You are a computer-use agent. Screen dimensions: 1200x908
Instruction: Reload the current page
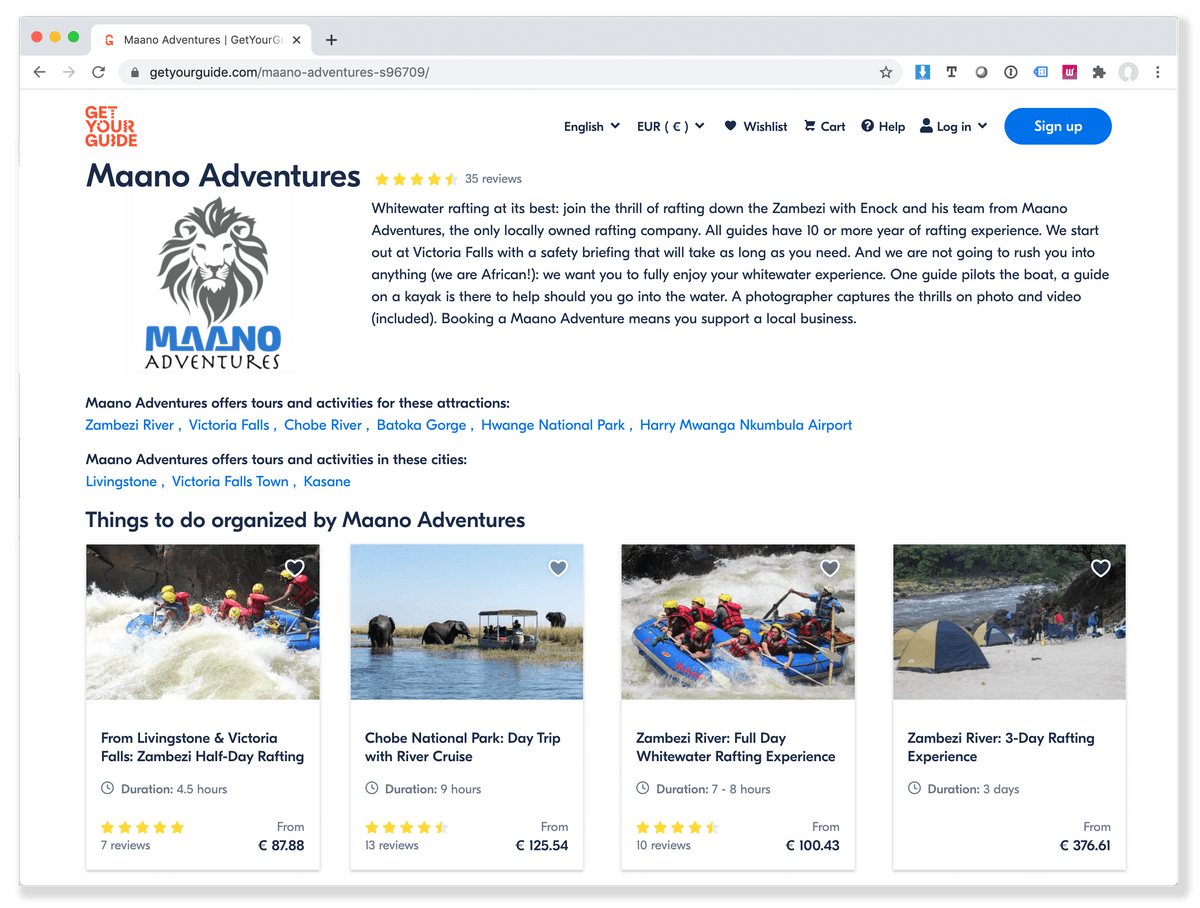click(98, 72)
